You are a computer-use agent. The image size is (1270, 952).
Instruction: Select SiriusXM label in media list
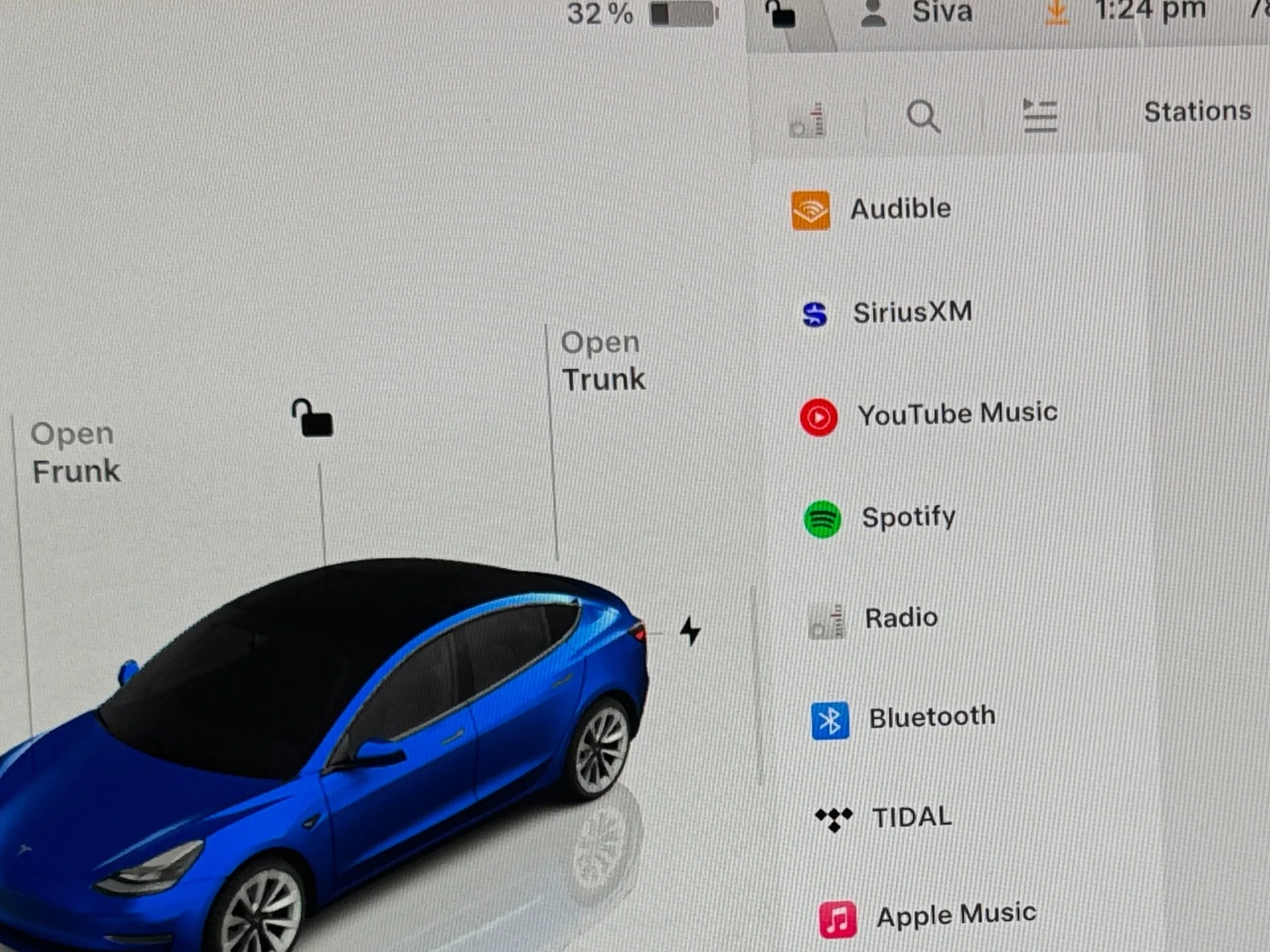coord(913,312)
